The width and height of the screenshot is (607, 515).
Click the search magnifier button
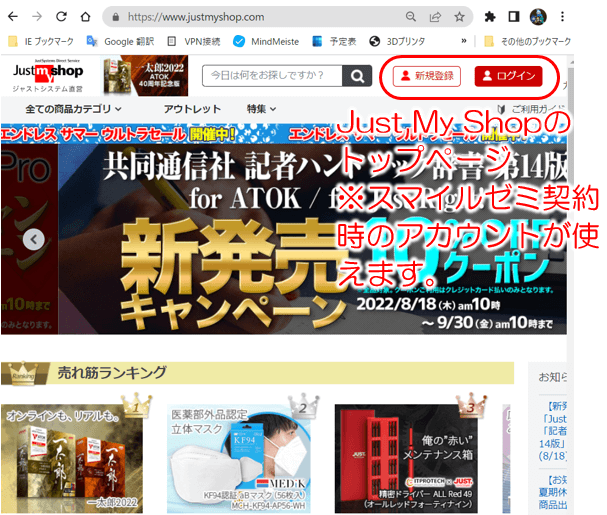point(357,76)
